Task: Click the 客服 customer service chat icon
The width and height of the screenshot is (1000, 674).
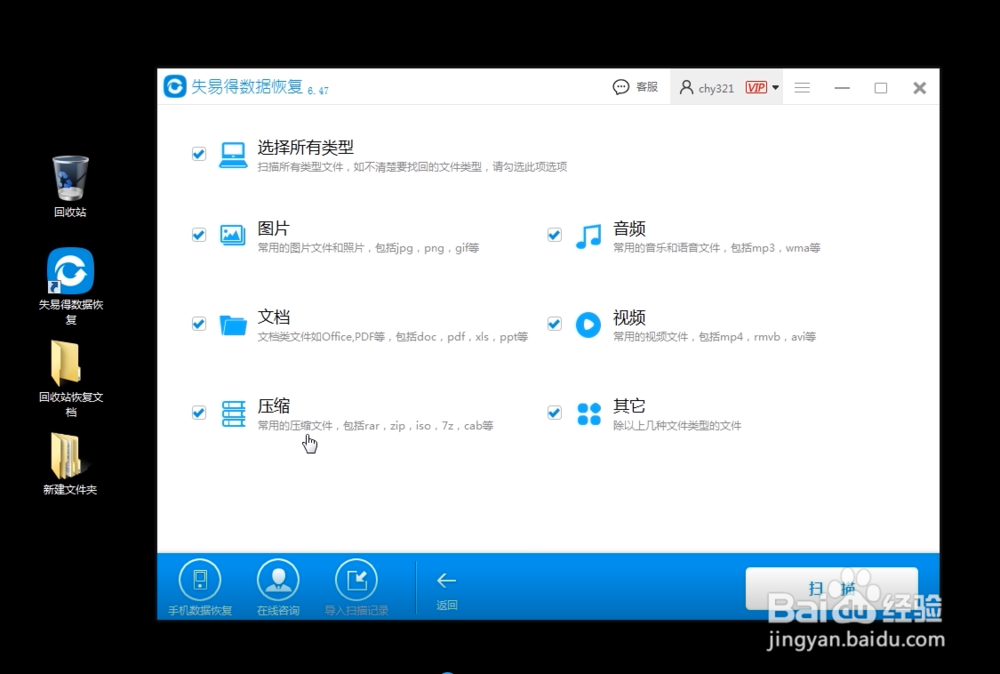Action: point(621,87)
